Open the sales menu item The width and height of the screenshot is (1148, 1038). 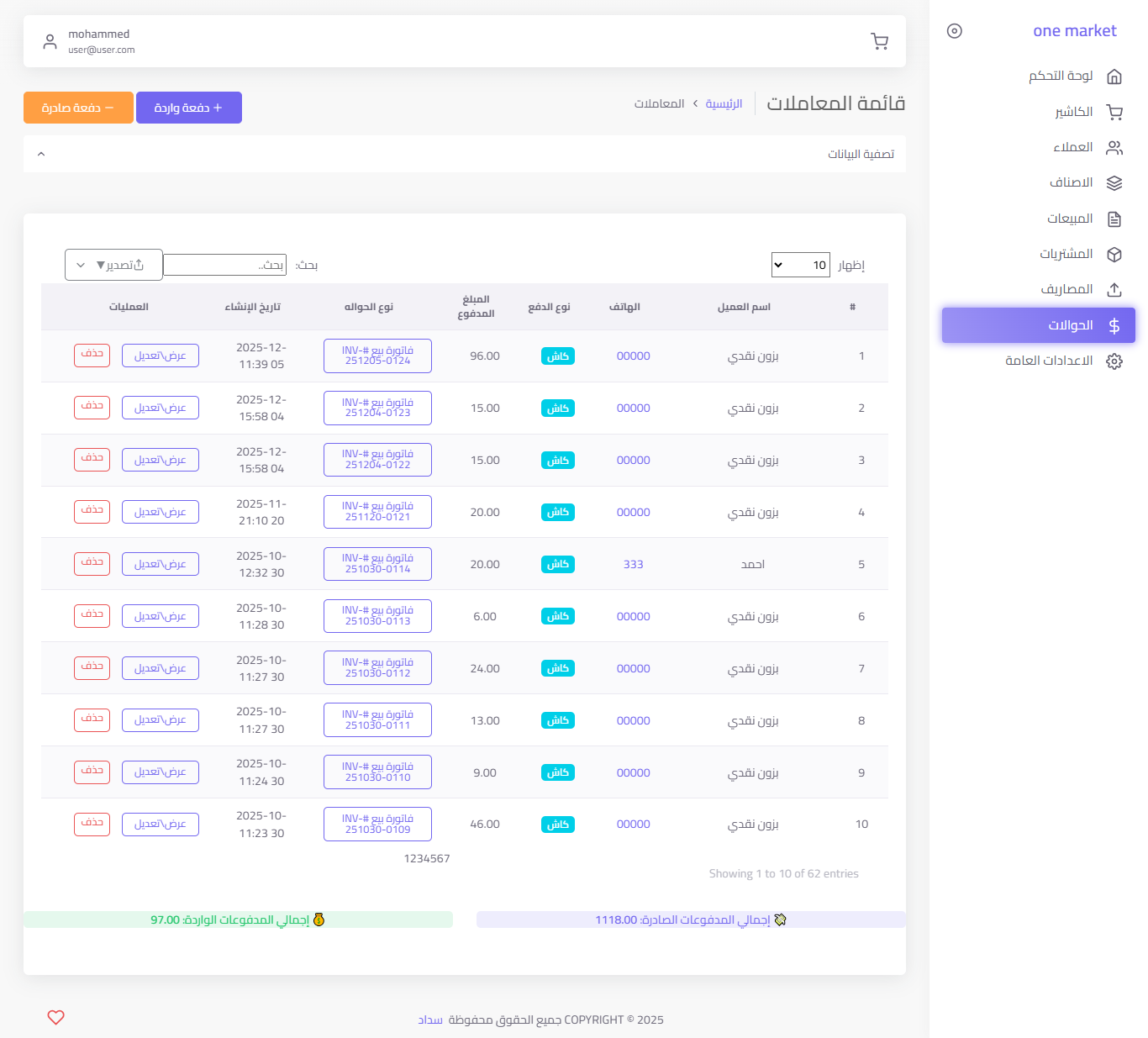1070,219
